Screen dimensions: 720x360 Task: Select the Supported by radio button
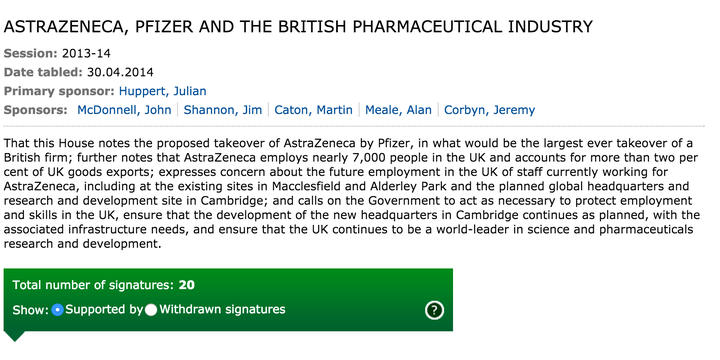(x=57, y=310)
